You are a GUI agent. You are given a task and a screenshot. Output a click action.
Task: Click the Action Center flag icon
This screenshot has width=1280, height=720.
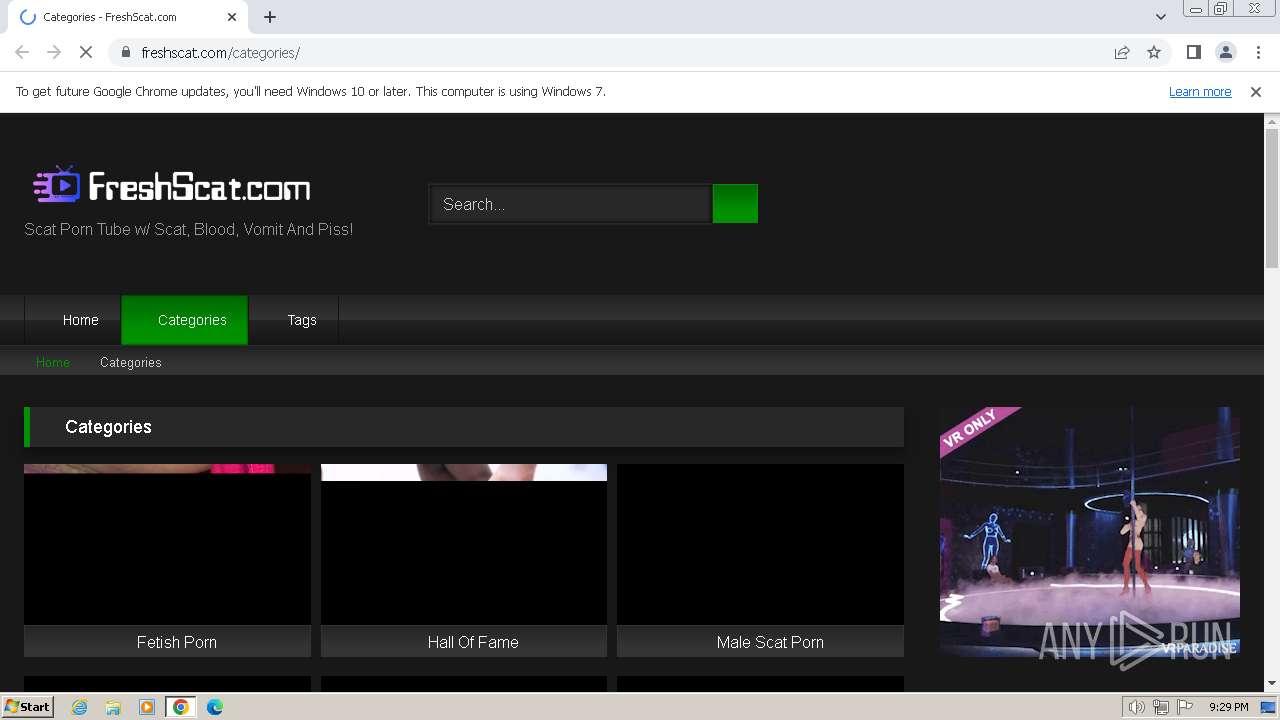[x=1185, y=707]
